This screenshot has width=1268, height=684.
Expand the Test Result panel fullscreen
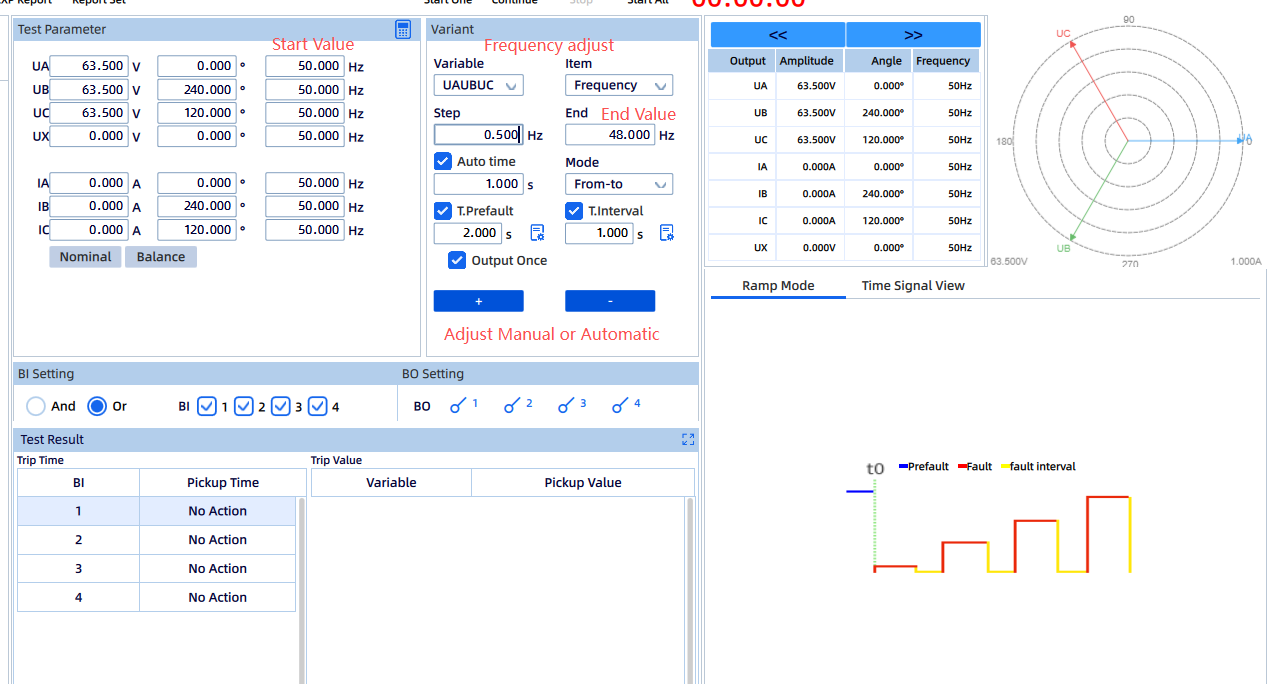pos(688,439)
